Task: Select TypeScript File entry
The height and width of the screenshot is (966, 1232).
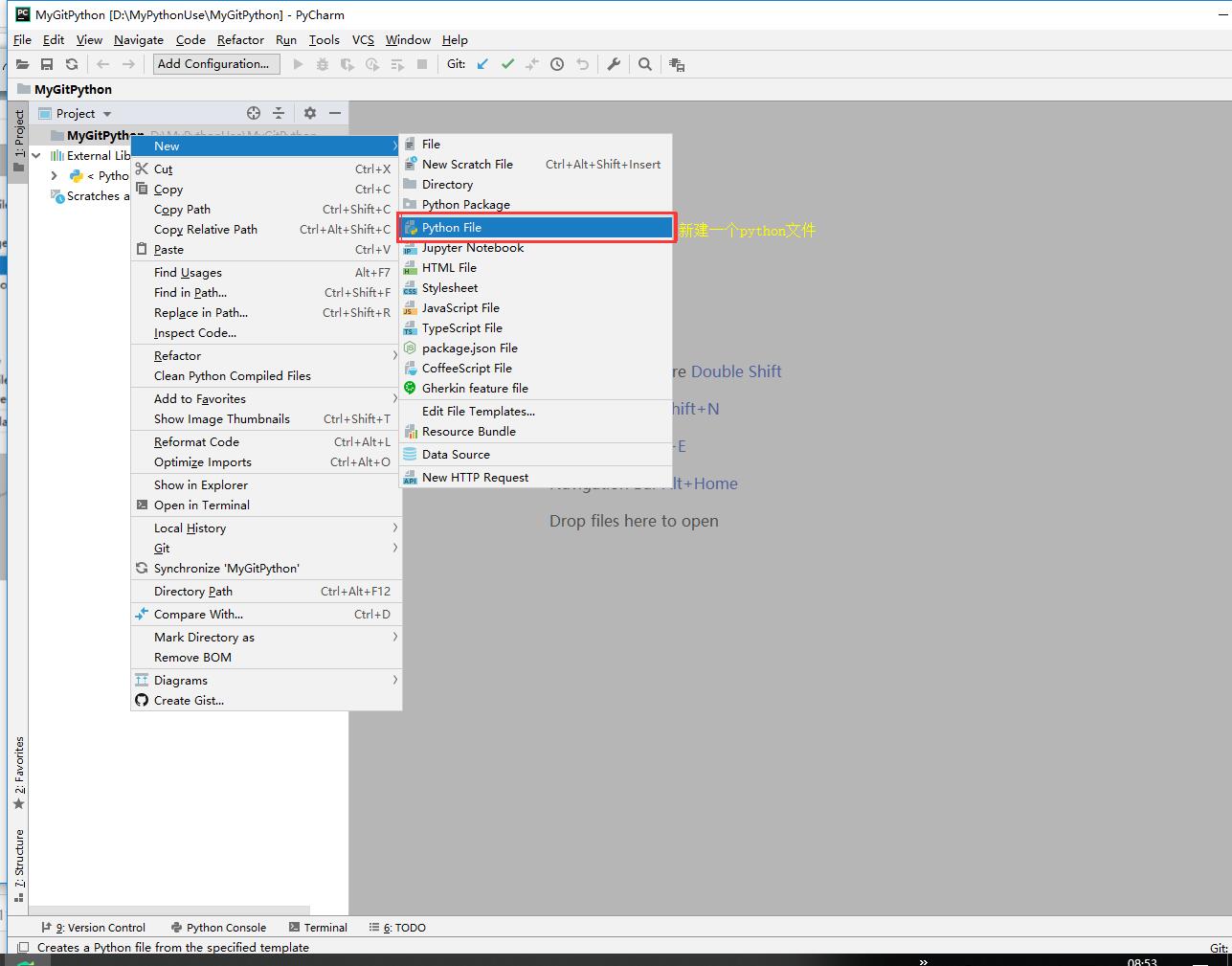Action: pos(536,328)
